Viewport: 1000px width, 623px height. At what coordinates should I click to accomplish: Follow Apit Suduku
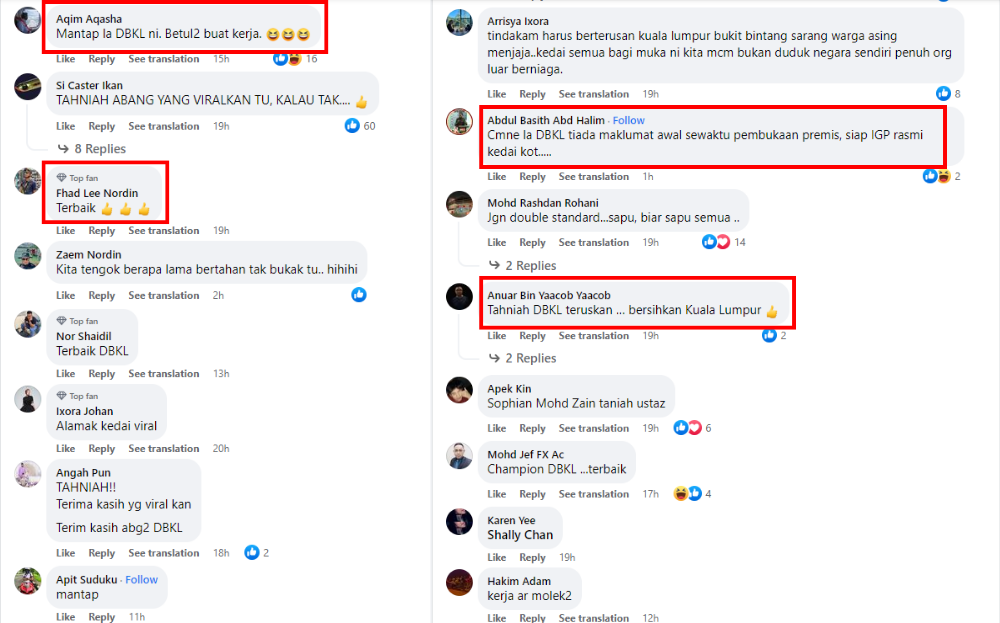pyautogui.click(x=142, y=580)
